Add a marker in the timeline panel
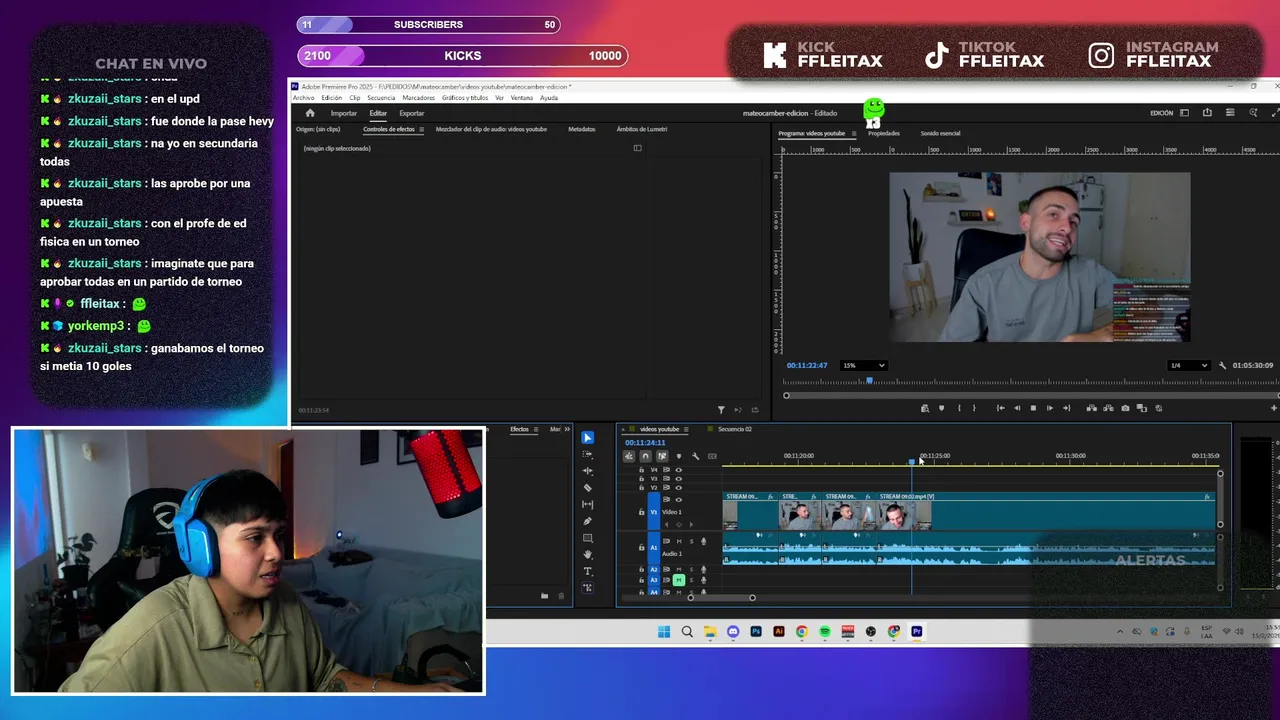This screenshot has height=720, width=1280. coord(679,456)
